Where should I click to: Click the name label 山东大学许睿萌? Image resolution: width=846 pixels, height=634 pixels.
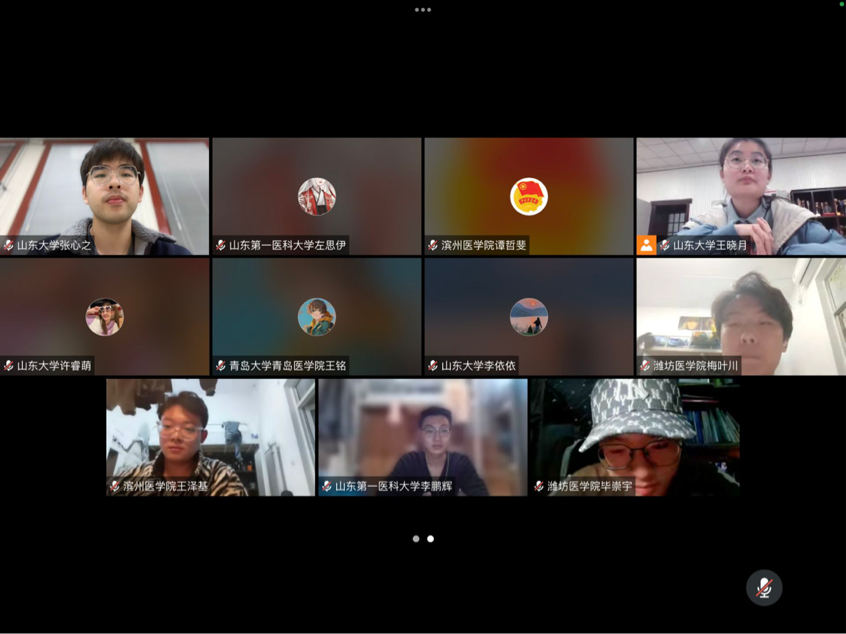(54, 365)
